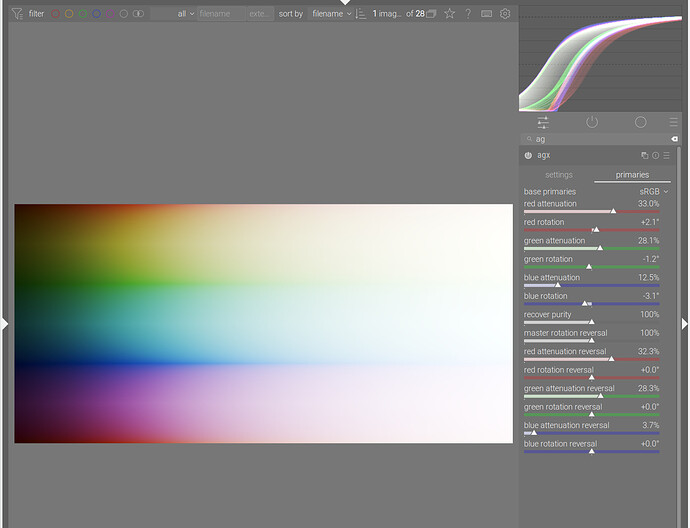Click the 'sort by' label
This screenshot has height=528, width=690.
[291, 14]
